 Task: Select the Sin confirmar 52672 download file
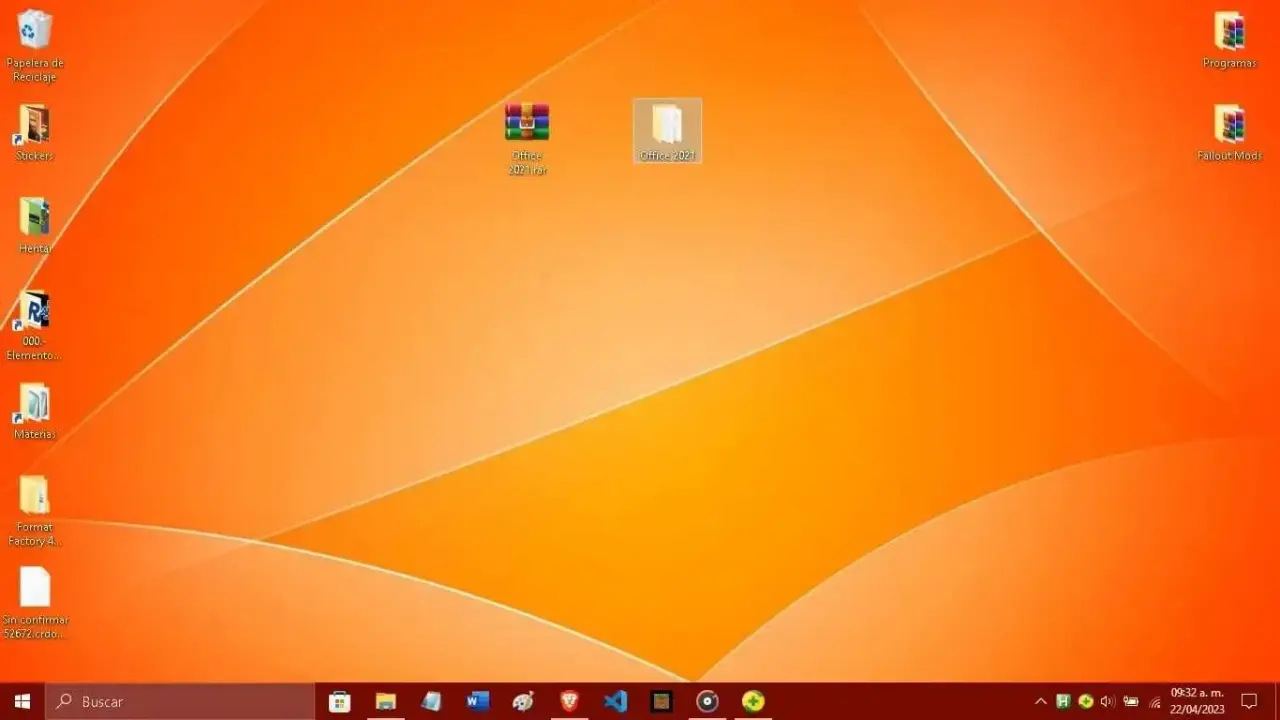pos(35,585)
